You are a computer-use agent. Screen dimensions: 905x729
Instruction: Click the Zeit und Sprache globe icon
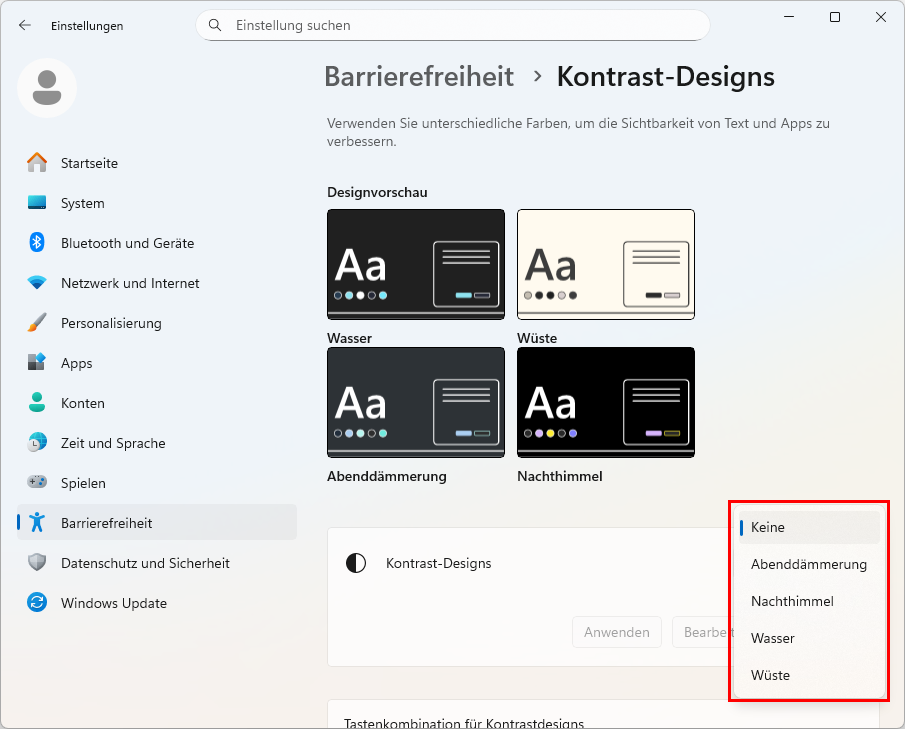tap(37, 443)
